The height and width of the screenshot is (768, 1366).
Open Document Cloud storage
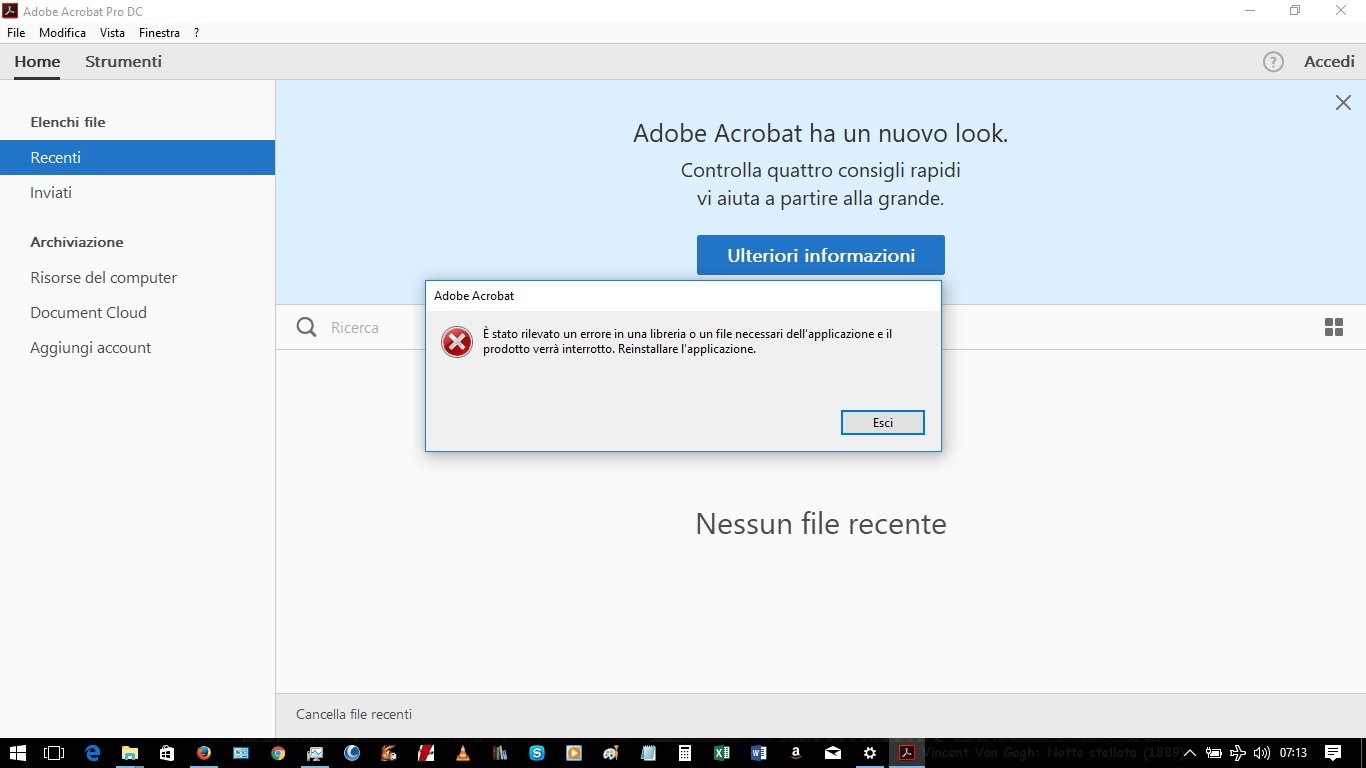(137, 313)
